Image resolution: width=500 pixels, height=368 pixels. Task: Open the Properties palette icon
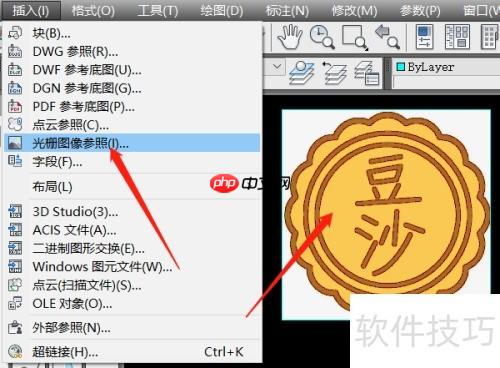424,37
